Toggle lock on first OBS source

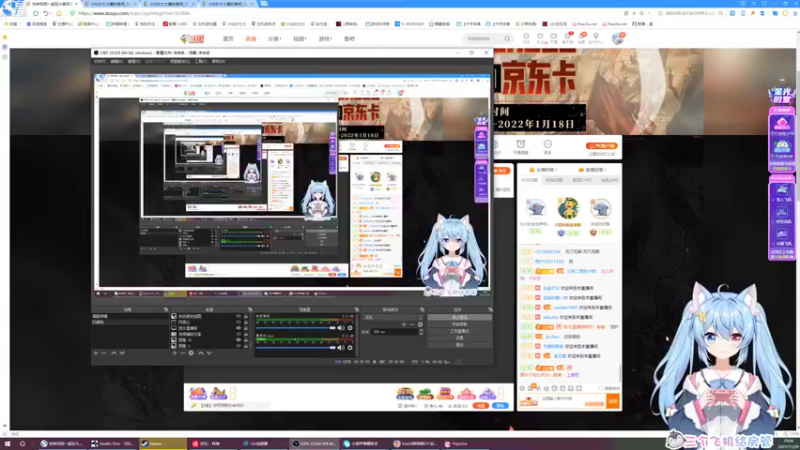(x=246, y=316)
